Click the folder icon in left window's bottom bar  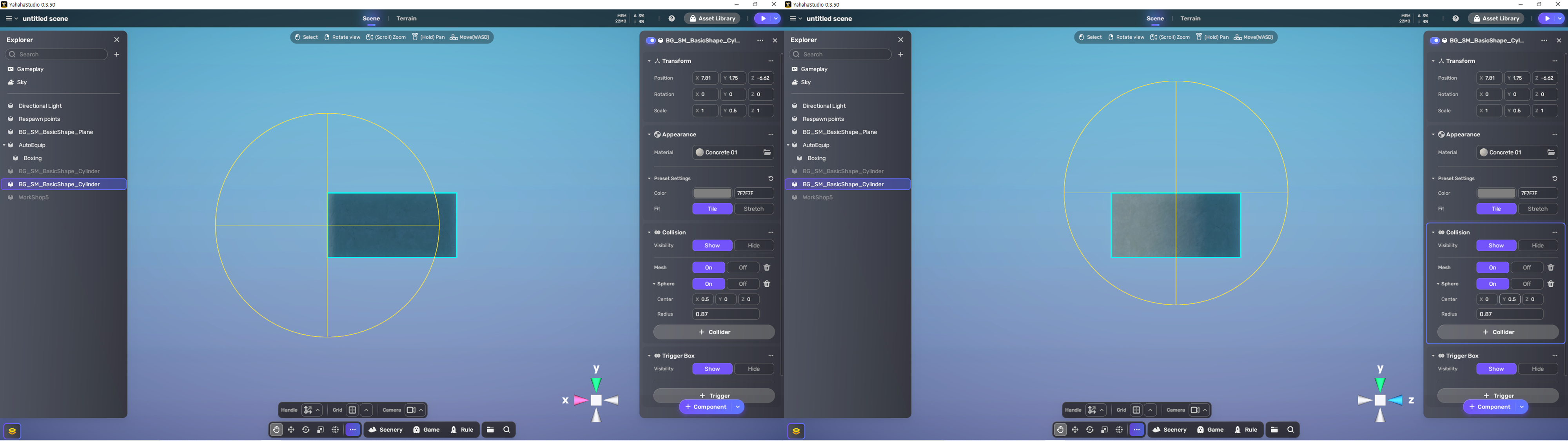click(x=491, y=430)
